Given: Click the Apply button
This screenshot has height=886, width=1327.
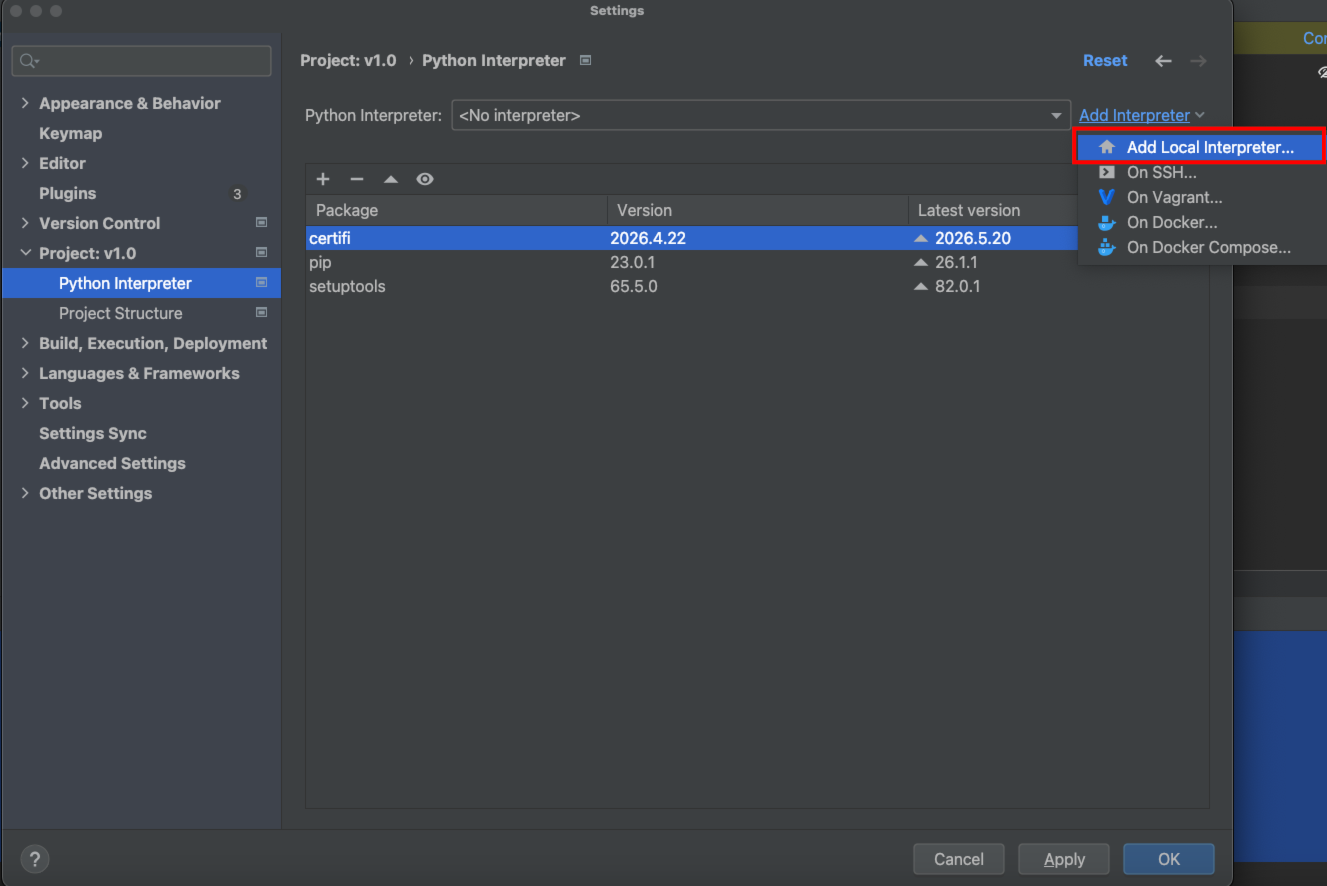Looking at the screenshot, I should [x=1064, y=859].
